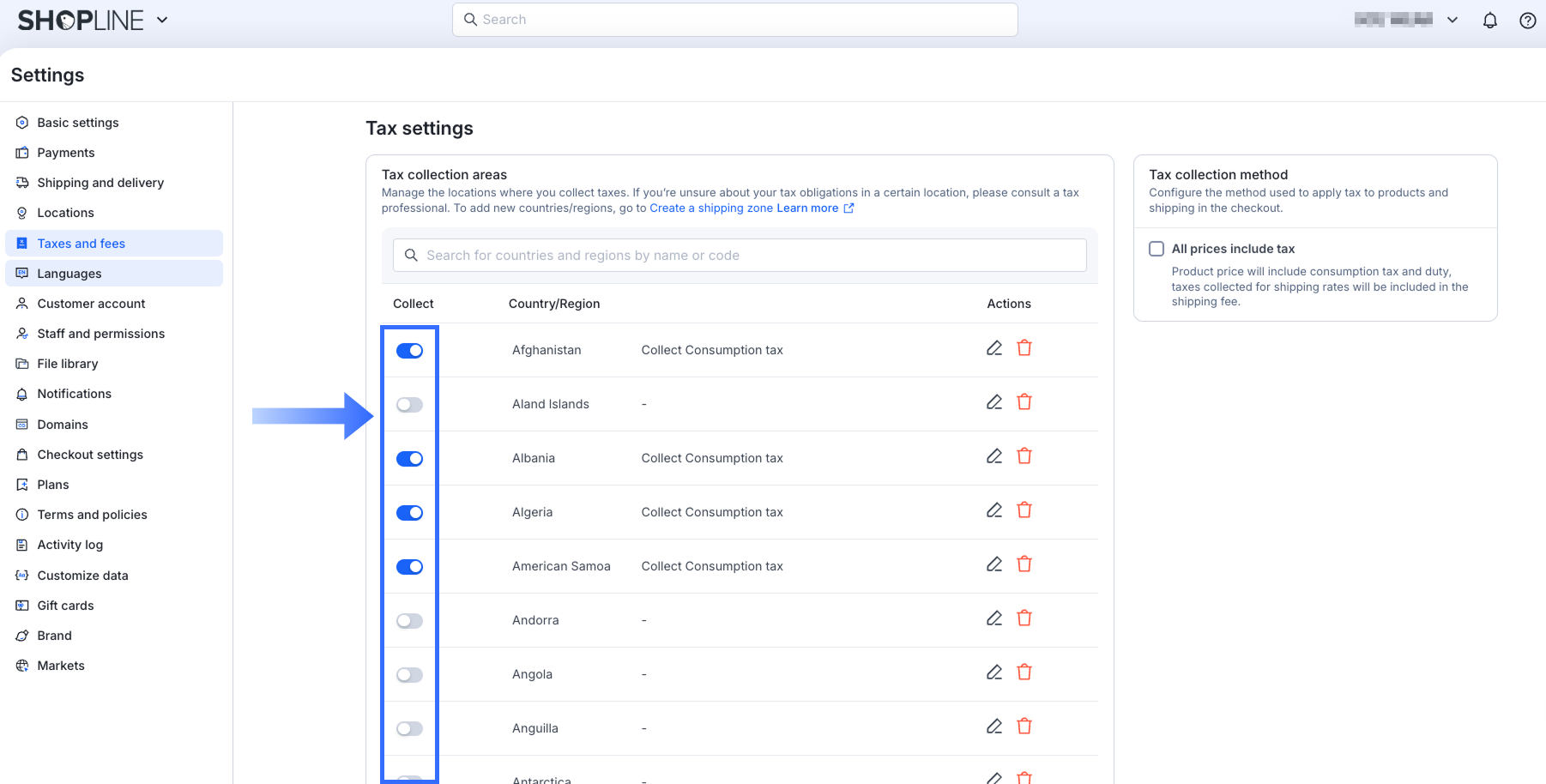This screenshot has height=784, width=1546.
Task: Open the account name dropdown
Action: click(x=1452, y=20)
